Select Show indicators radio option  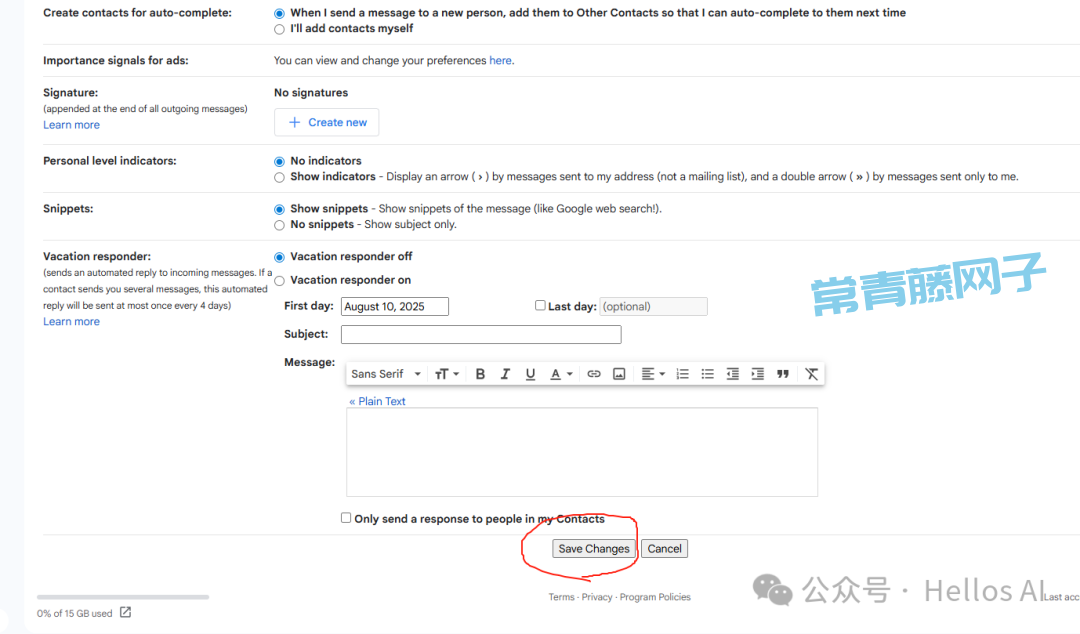tap(279, 177)
